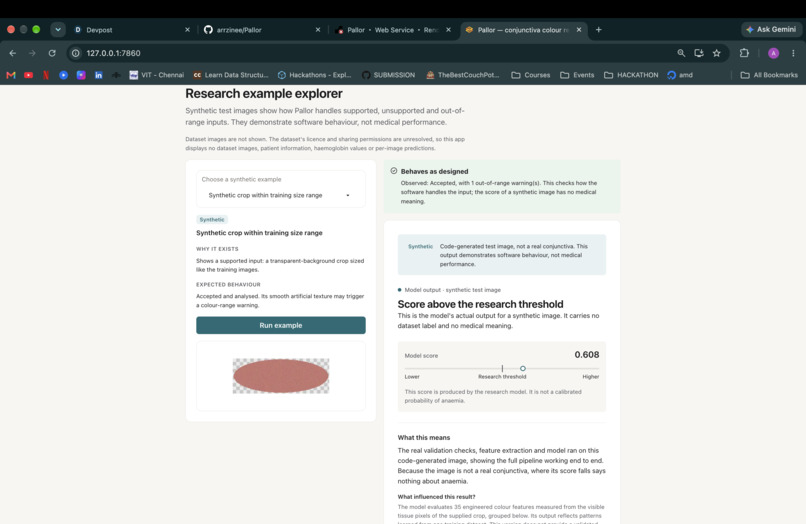
Task: Install app via the address bar icon
Action: [x=699, y=53]
